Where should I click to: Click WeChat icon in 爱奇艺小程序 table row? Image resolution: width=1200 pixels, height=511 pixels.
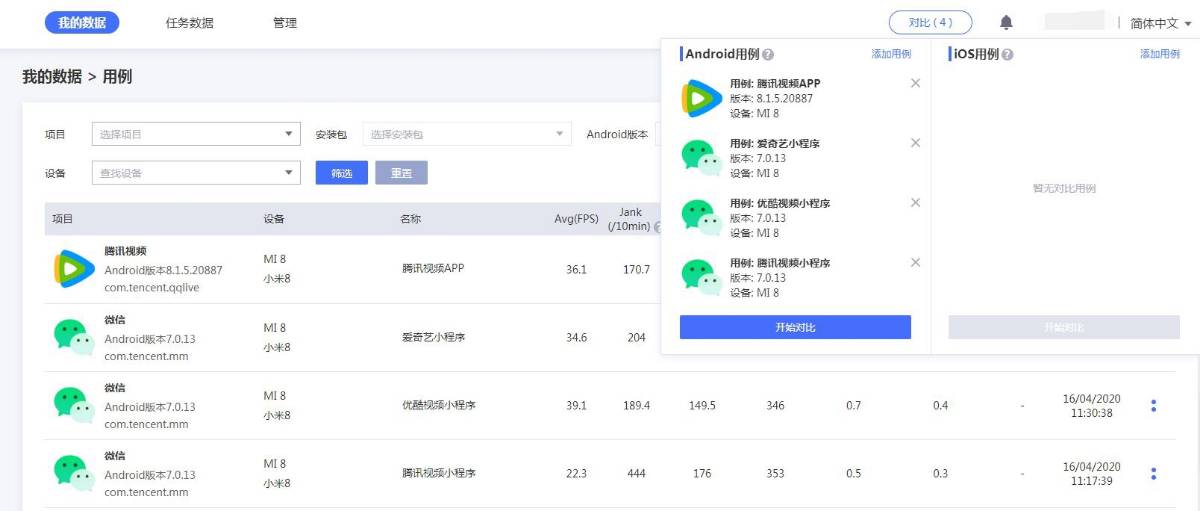point(74,337)
